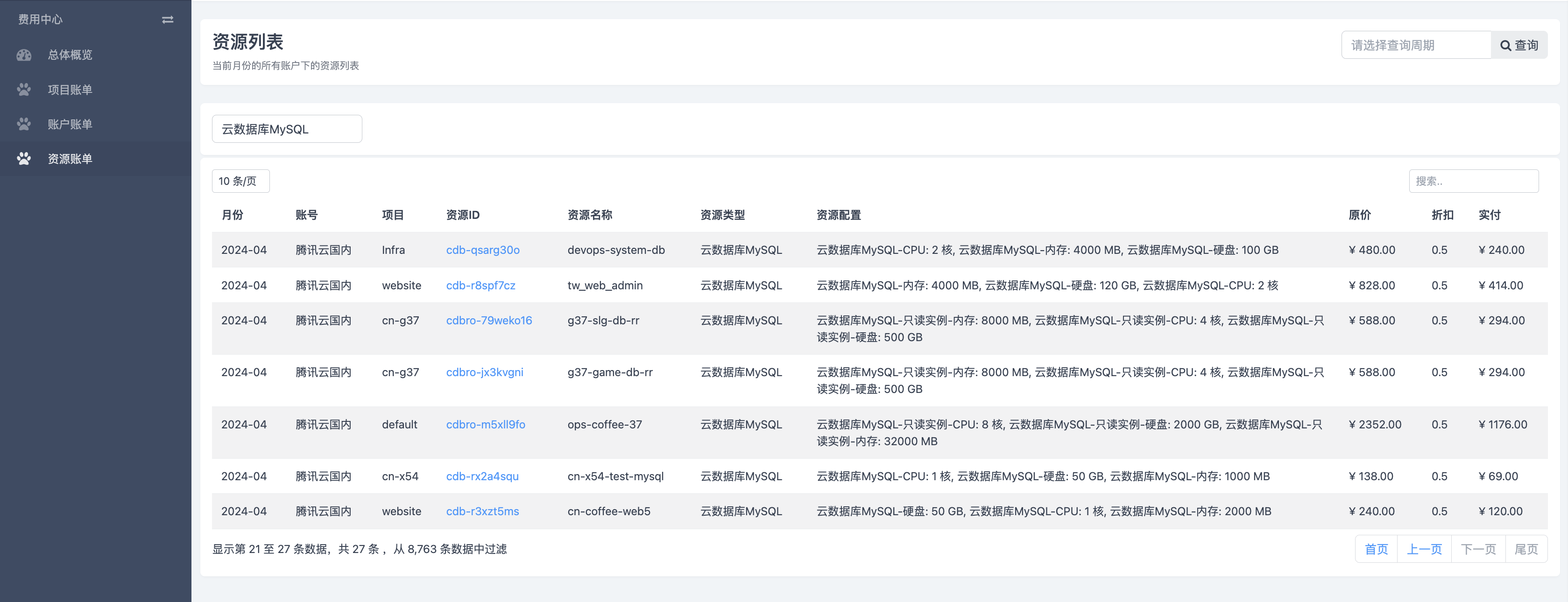Click the paw icon beside 资源账单
The image size is (1568, 602).
tap(24, 159)
